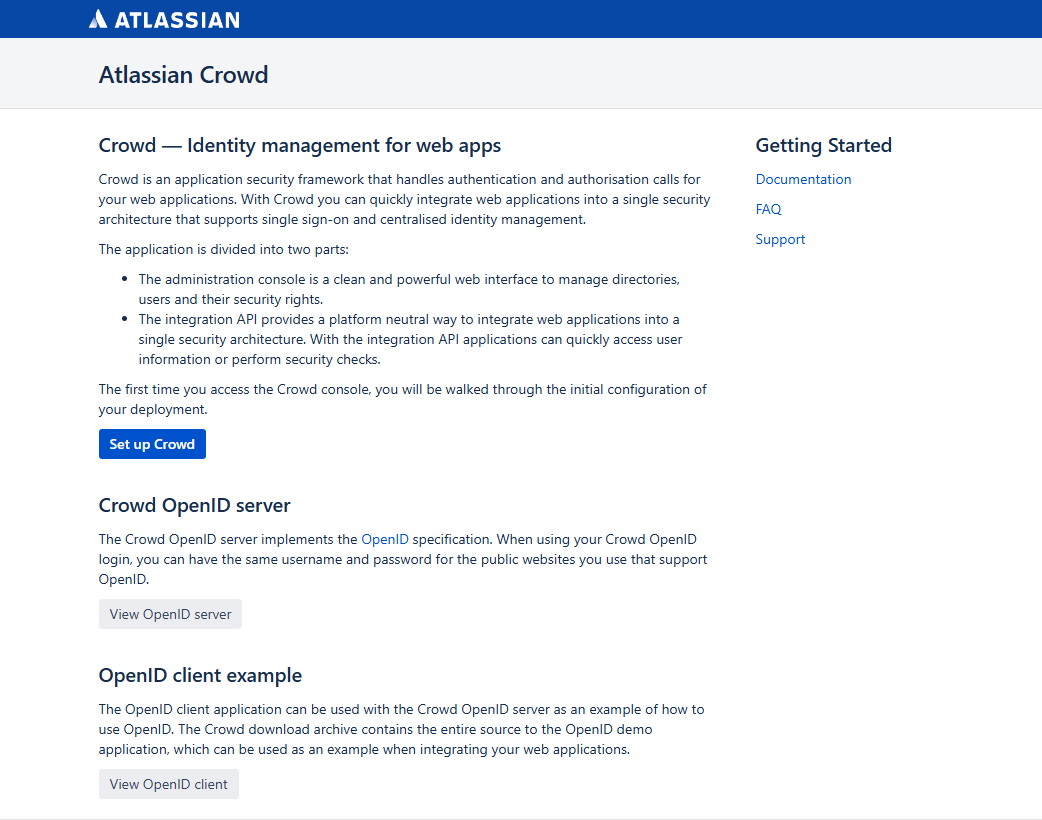
Task: Click the 'first time you access' paragraph
Action: click(x=403, y=399)
